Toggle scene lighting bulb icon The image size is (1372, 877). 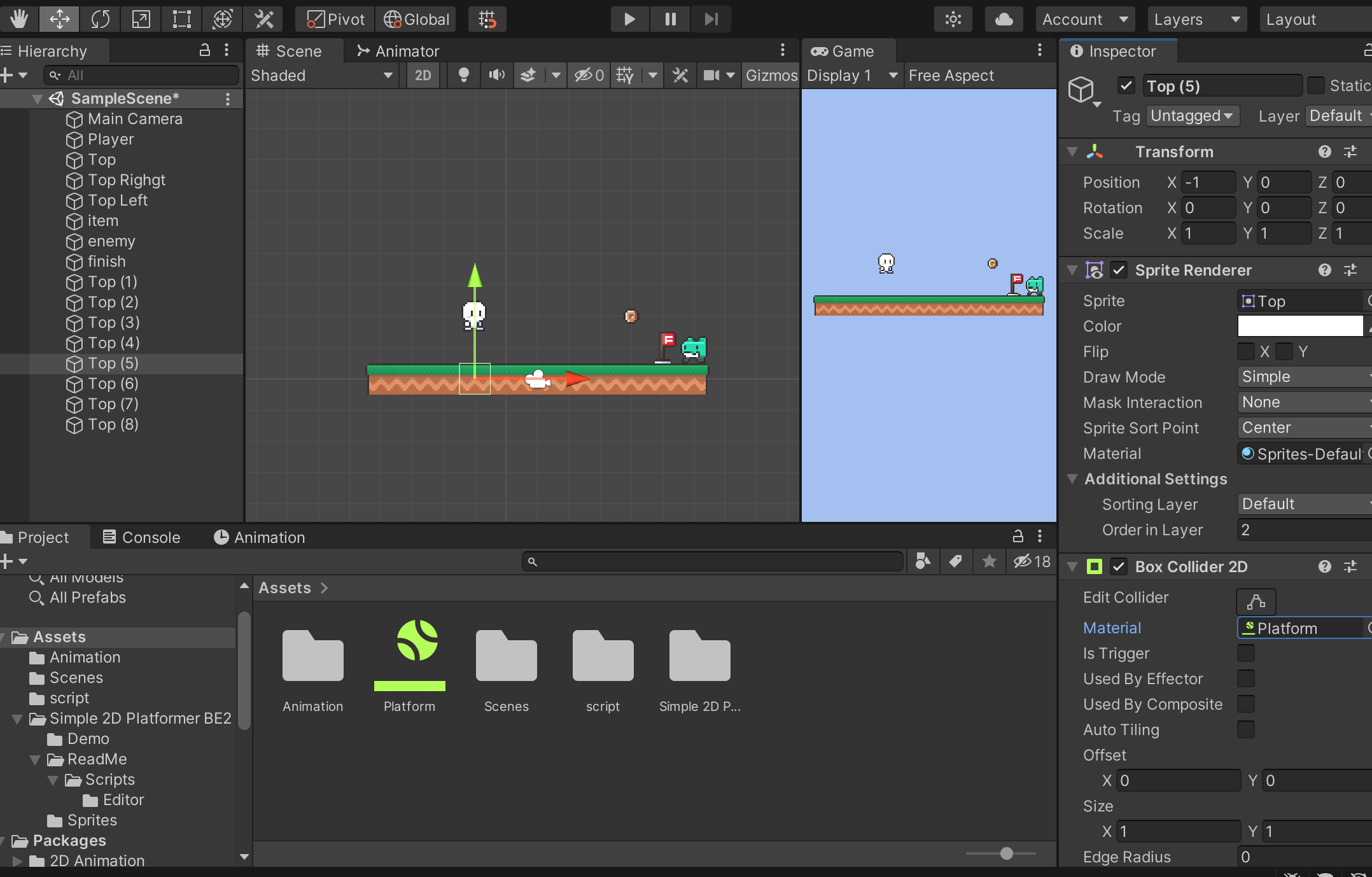463,75
